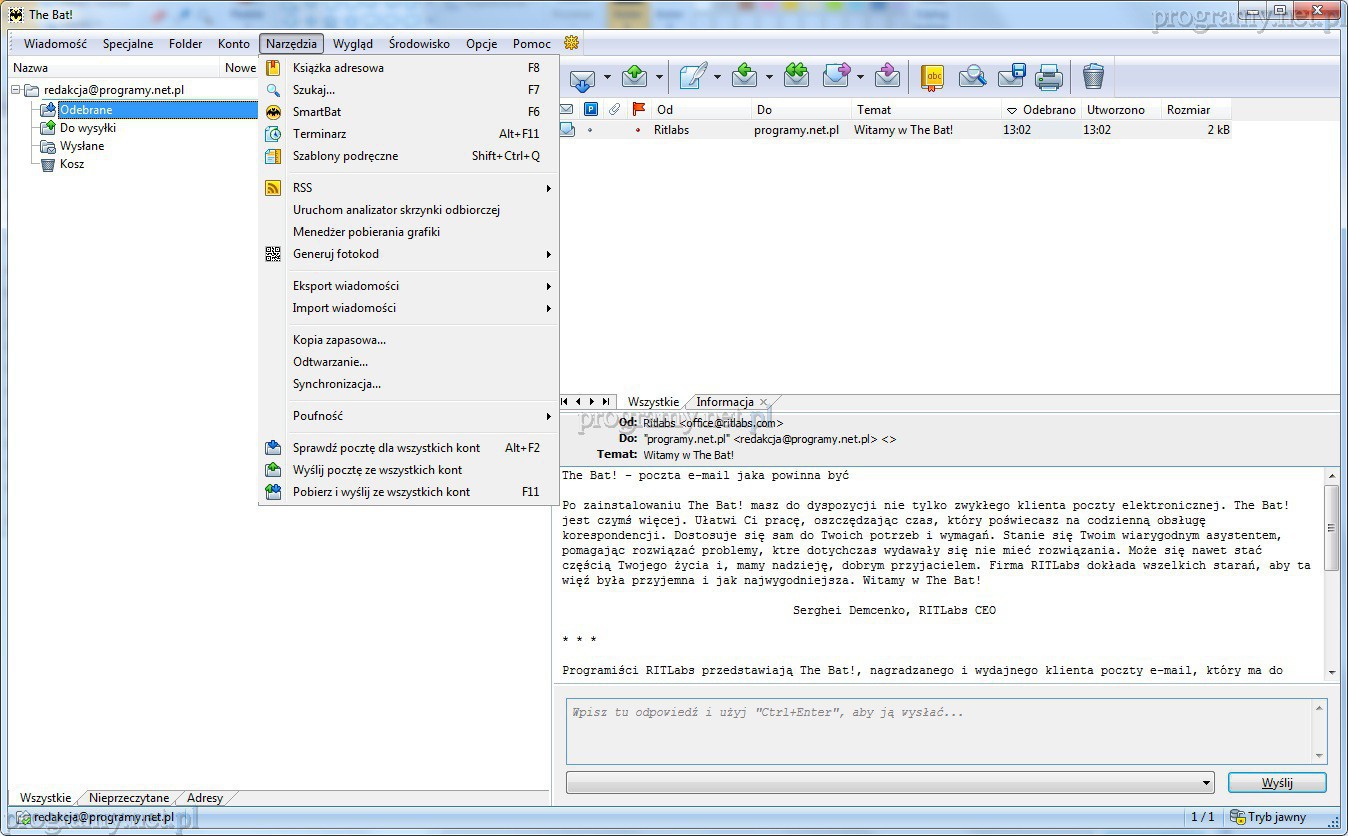
Task: Click the save message floppy envelope icon
Action: 1011,76
